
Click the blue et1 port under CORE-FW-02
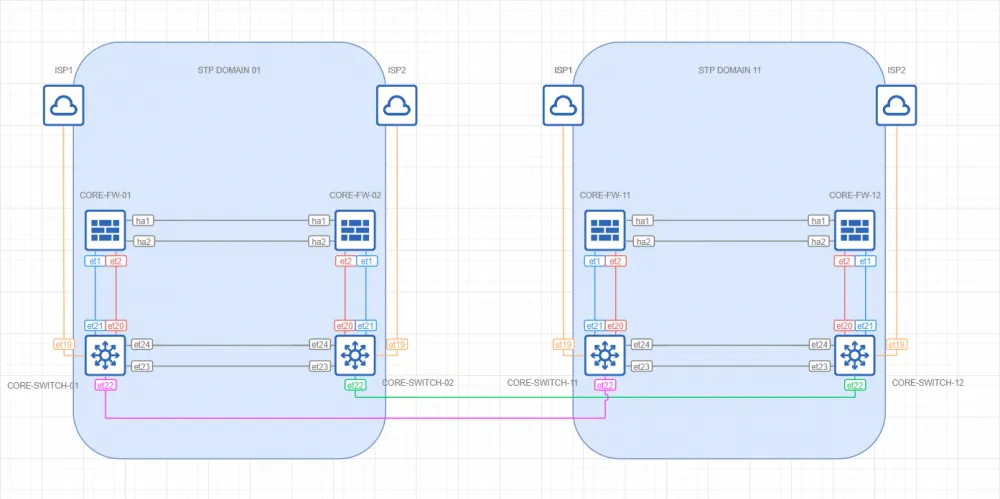[366, 261]
